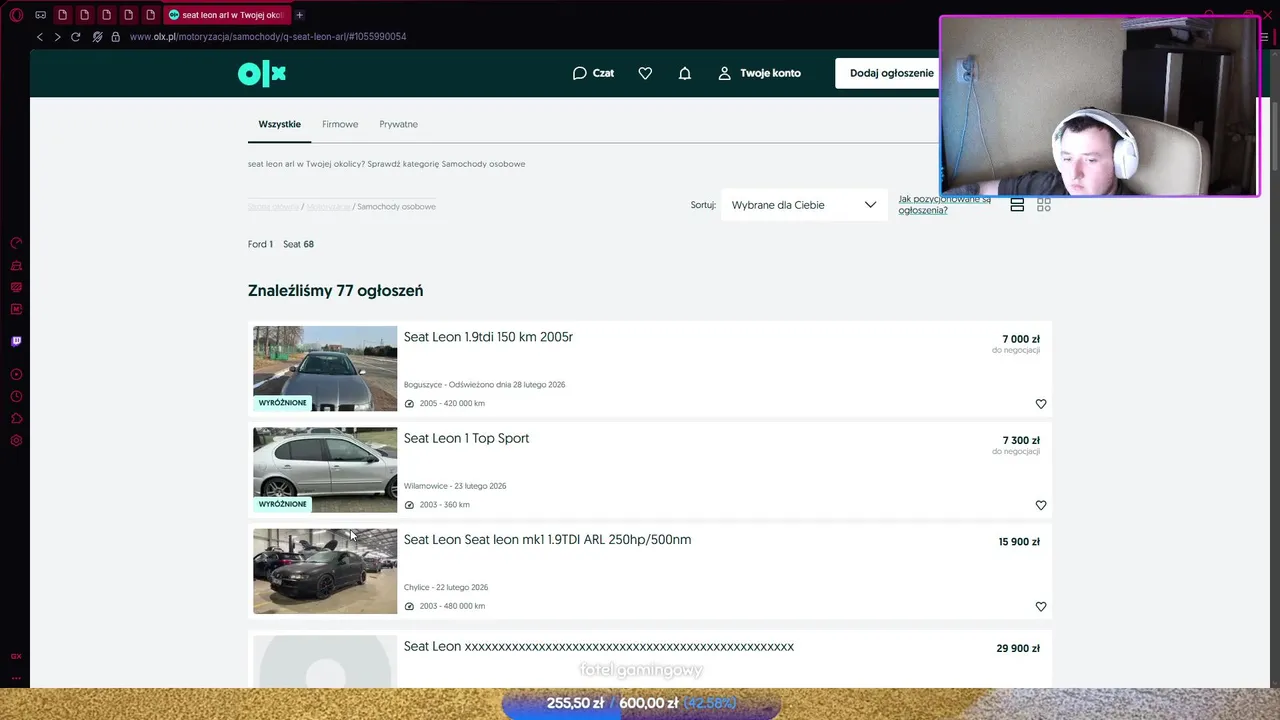Click the 2003 - 480 000 km mileage text
Image resolution: width=1280 pixels, height=720 pixels.
point(452,606)
